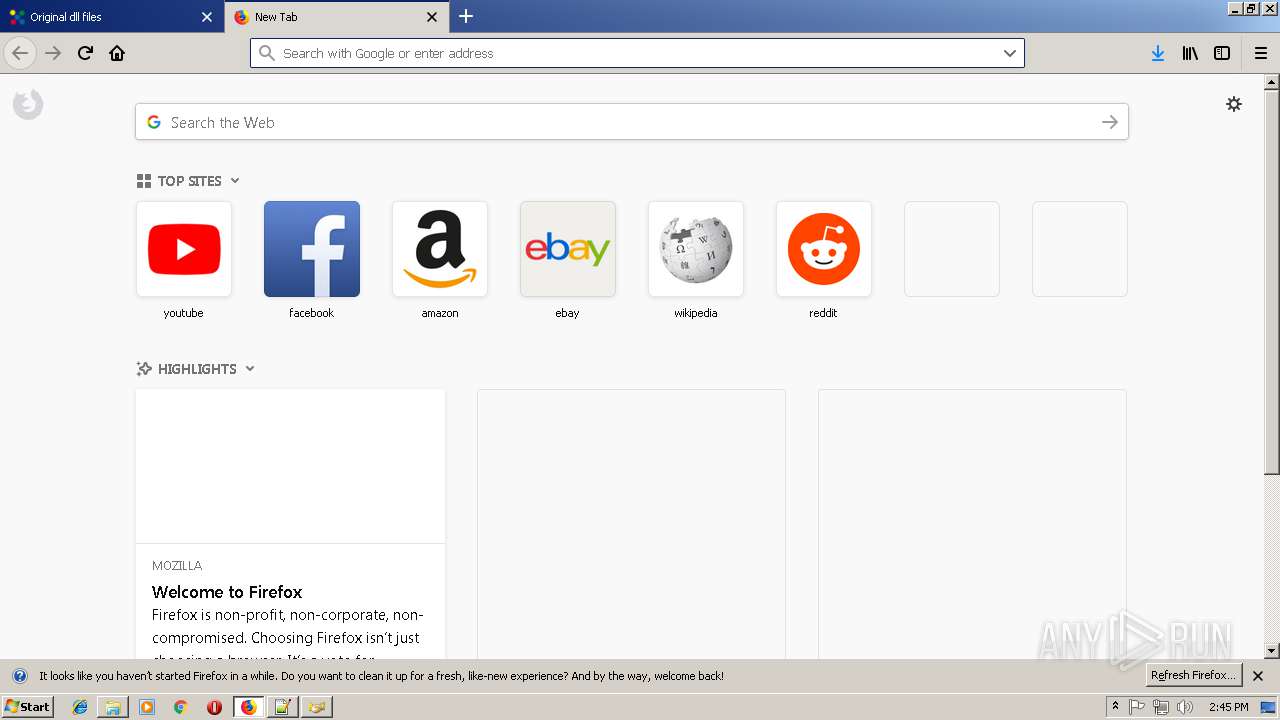Collapse the Highlights section
The image size is (1280, 720).
(250, 369)
